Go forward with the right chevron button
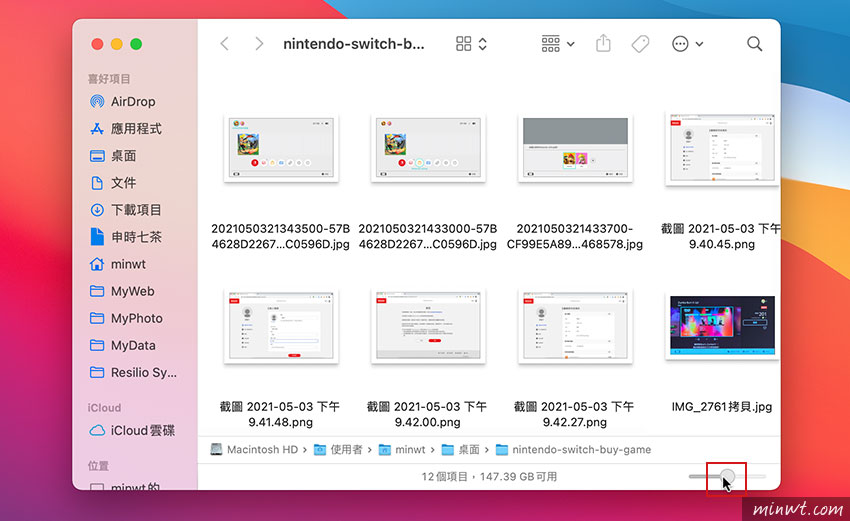The image size is (850, 521). coord(259,44)
